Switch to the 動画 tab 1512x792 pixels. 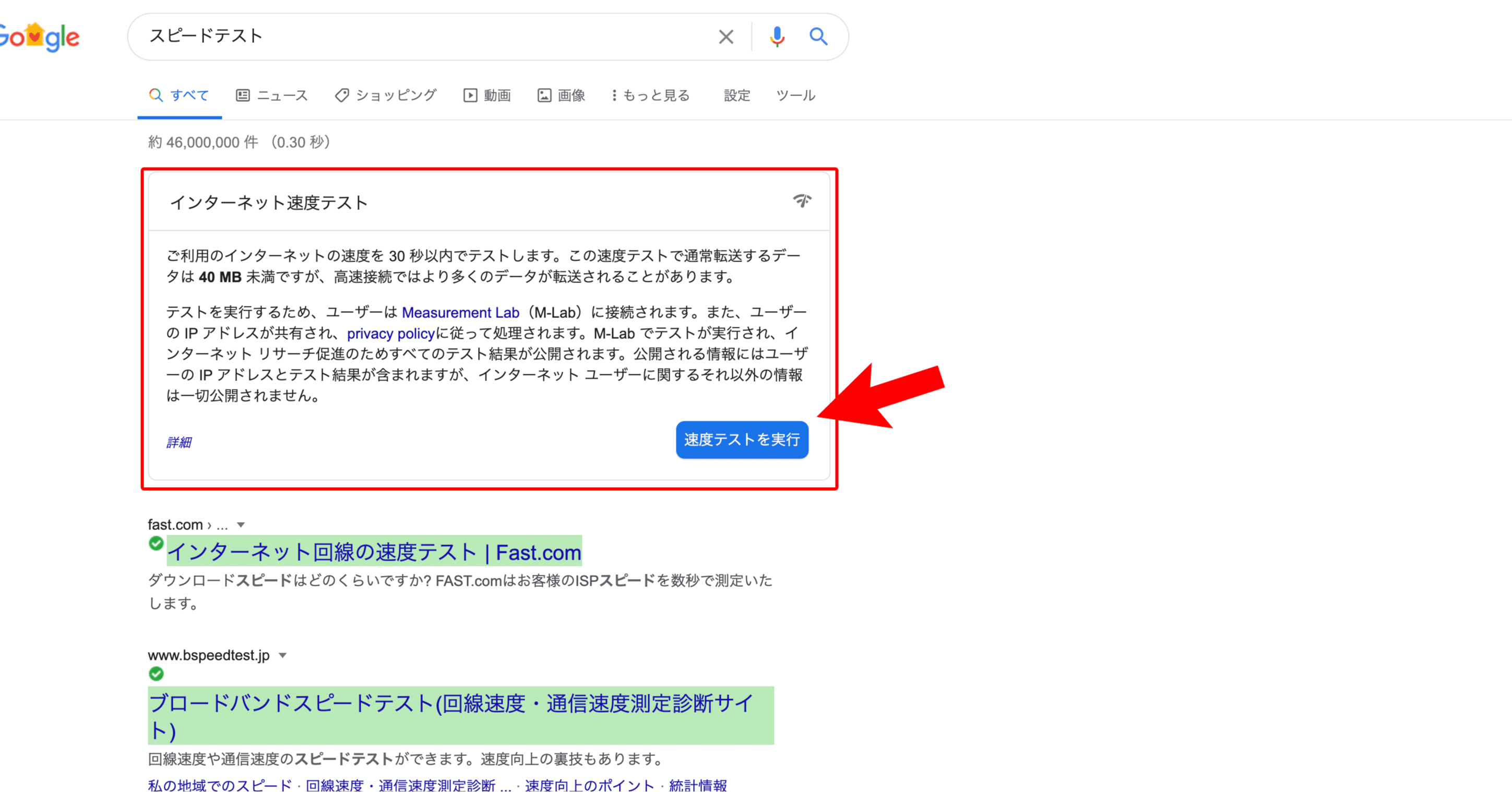click(x=486, y=95)
